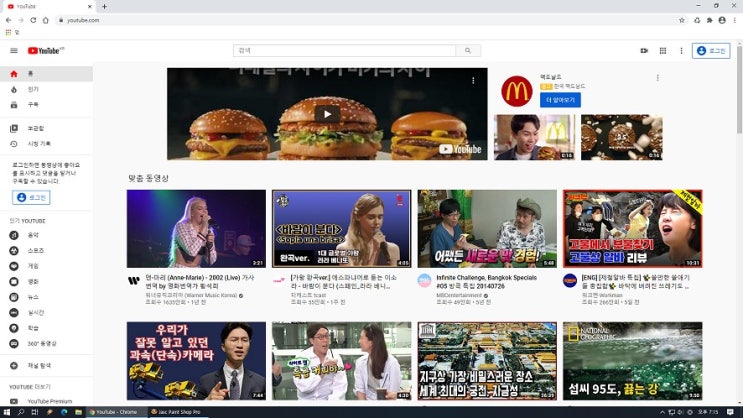The width and height of the screenshot is (743, 418).
Task: Click inside the YouTube search field
Action: [344, 51]
